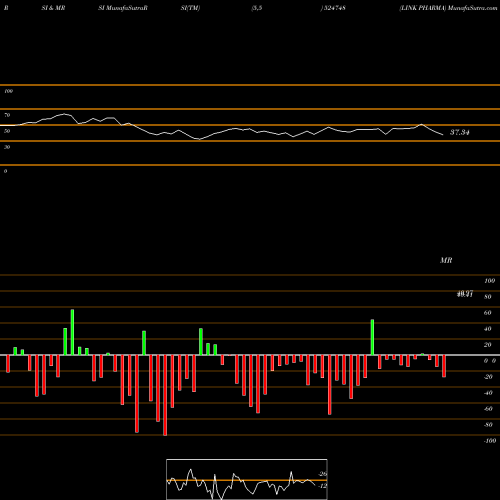
Task: Click the MR axis label "-100"
Action: click(x=490, y=441)
